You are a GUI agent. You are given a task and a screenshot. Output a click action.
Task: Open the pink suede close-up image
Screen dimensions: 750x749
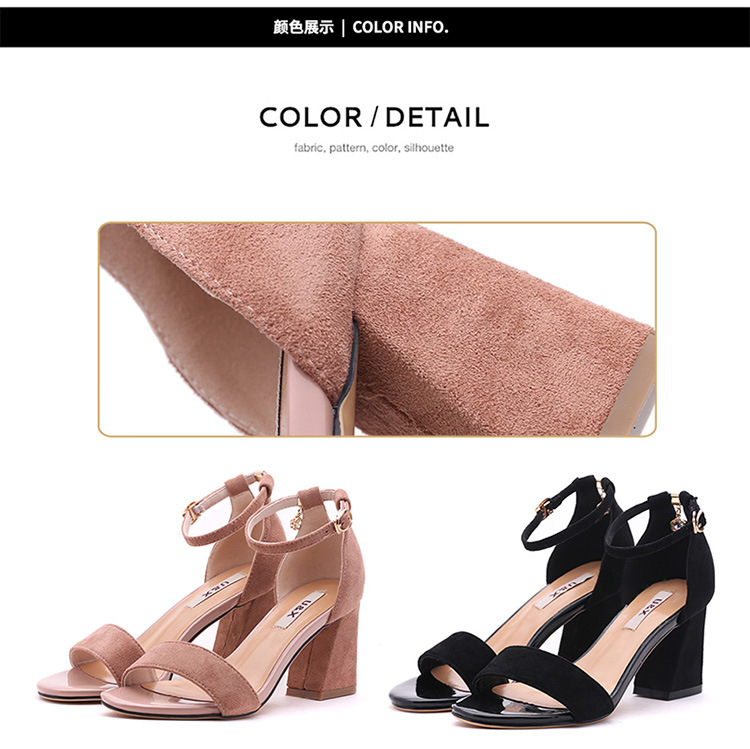(x=377, y=329)
